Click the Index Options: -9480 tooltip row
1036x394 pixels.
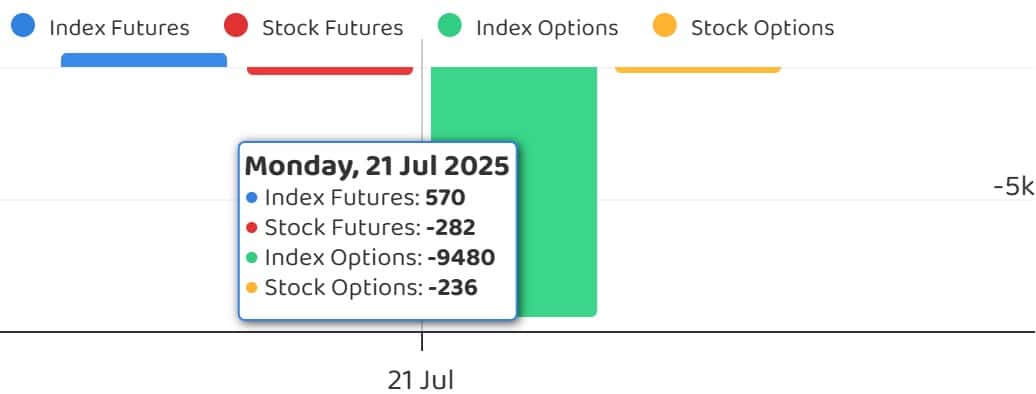pos(370,258)
